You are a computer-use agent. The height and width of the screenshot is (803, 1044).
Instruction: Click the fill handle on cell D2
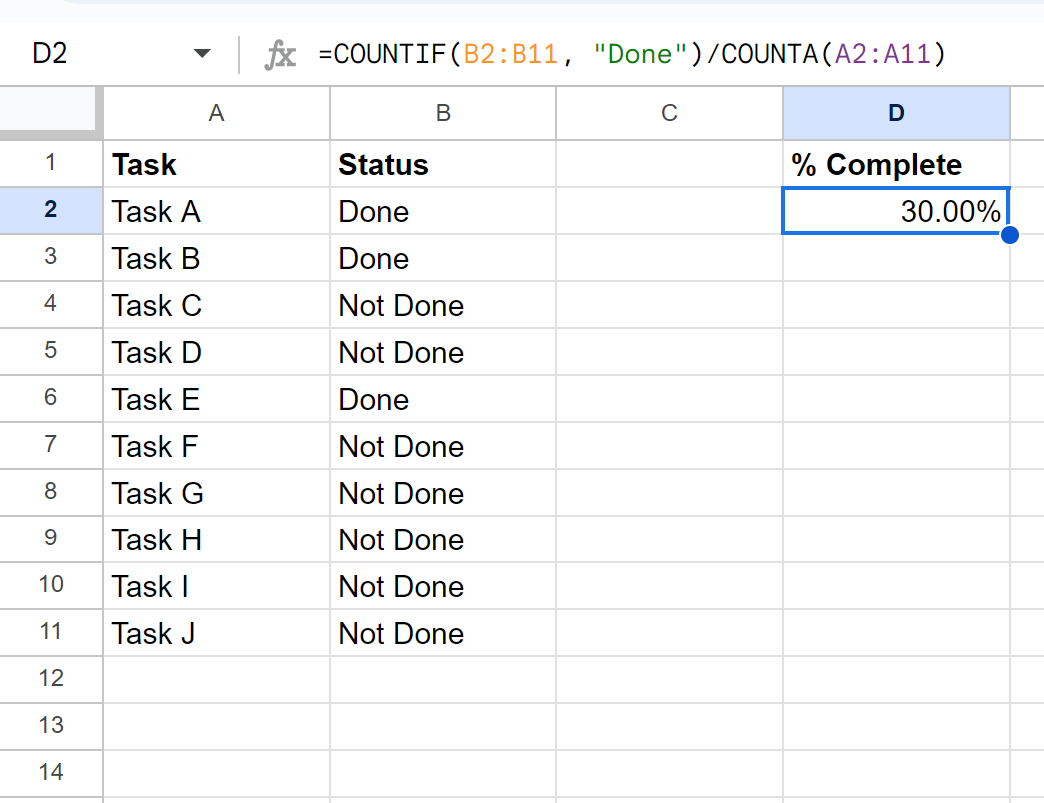pos(1009,234)
